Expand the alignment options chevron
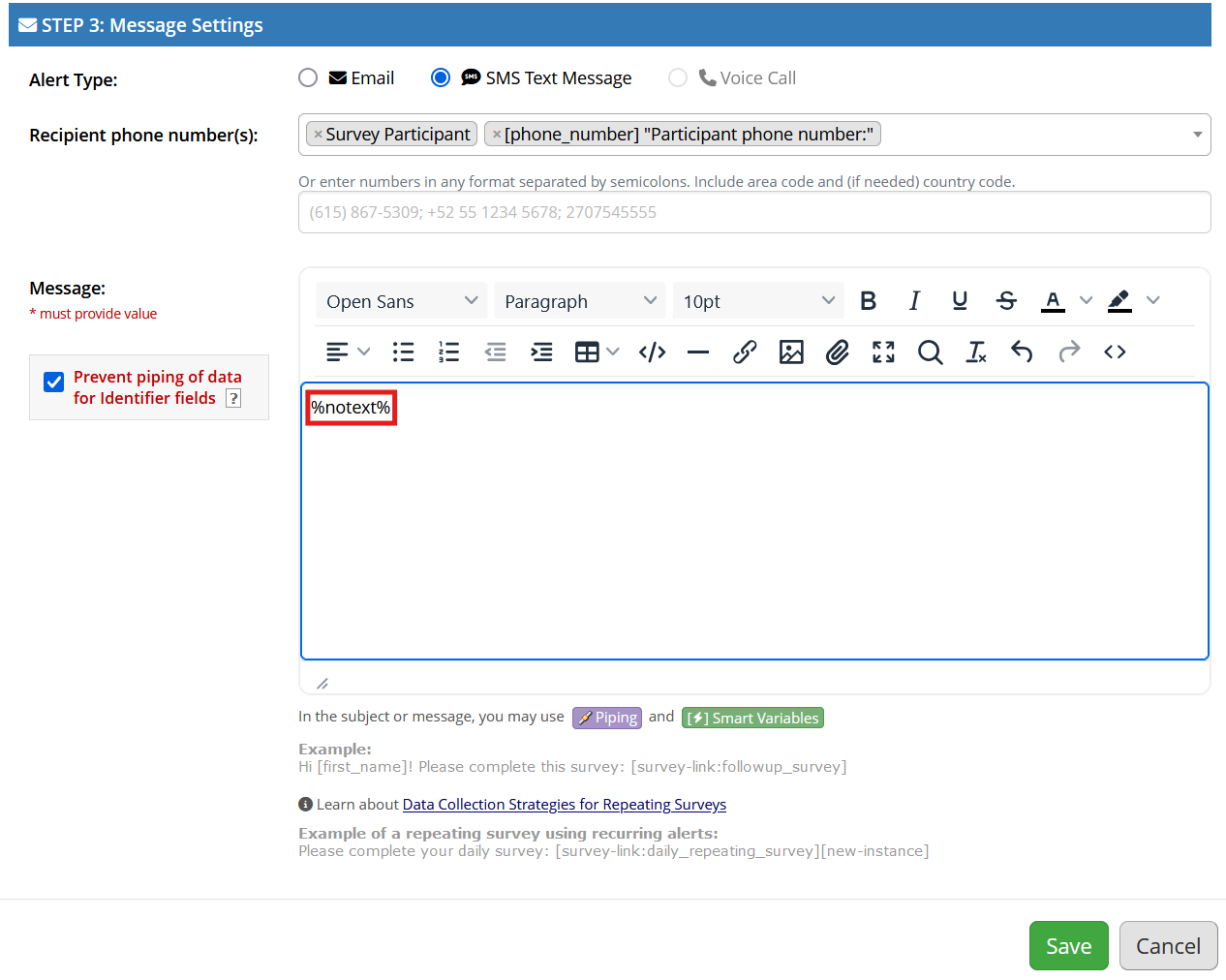The image size is (1226, 980). coord(364,352)
